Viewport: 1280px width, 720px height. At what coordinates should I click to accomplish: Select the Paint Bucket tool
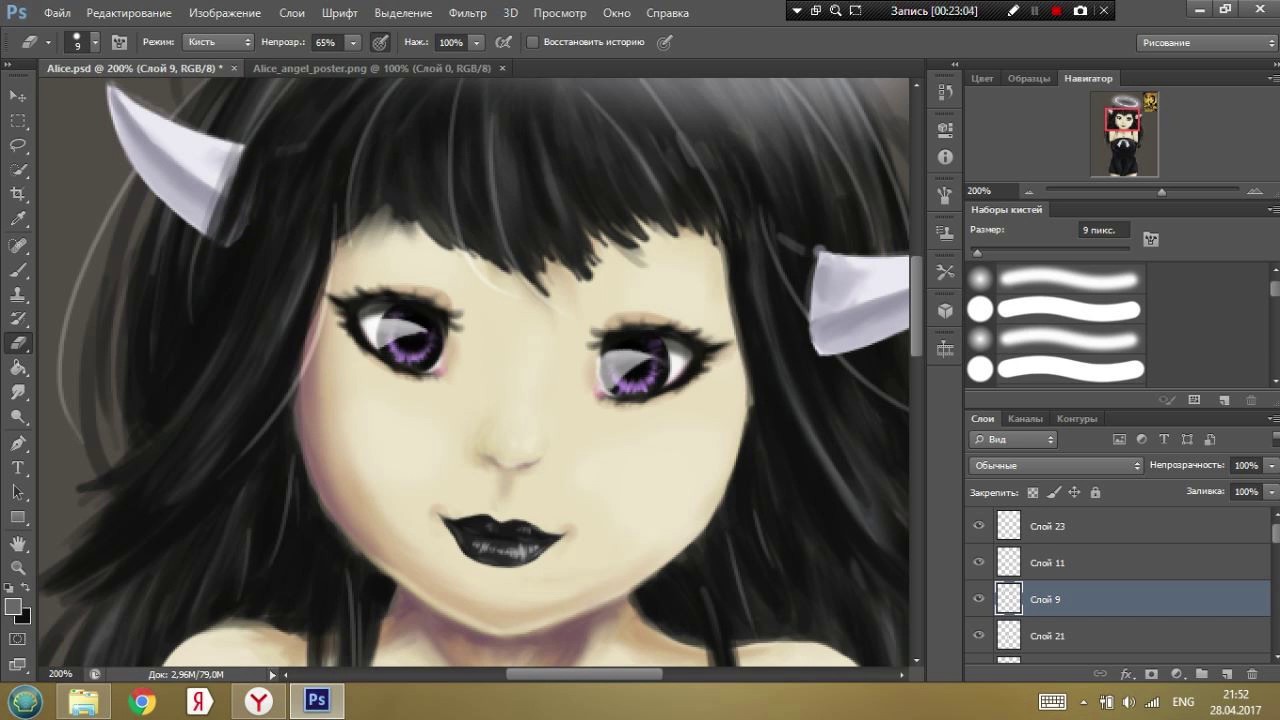(x=18, y=368)
